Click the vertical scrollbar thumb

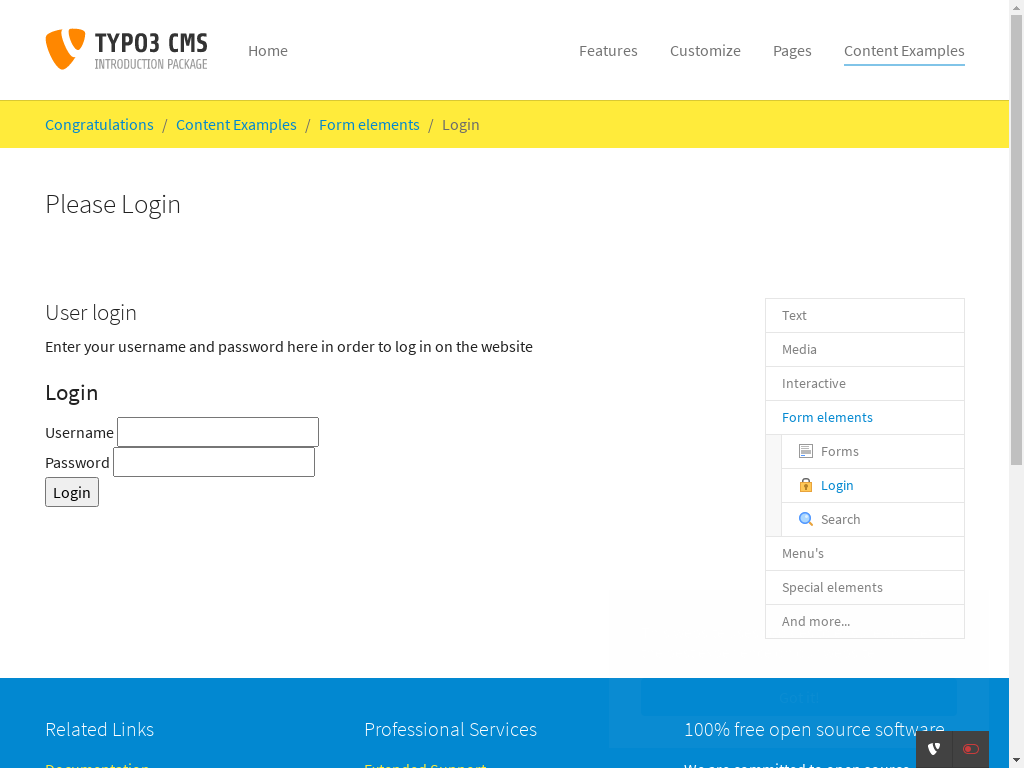(x=1016, y=240)
